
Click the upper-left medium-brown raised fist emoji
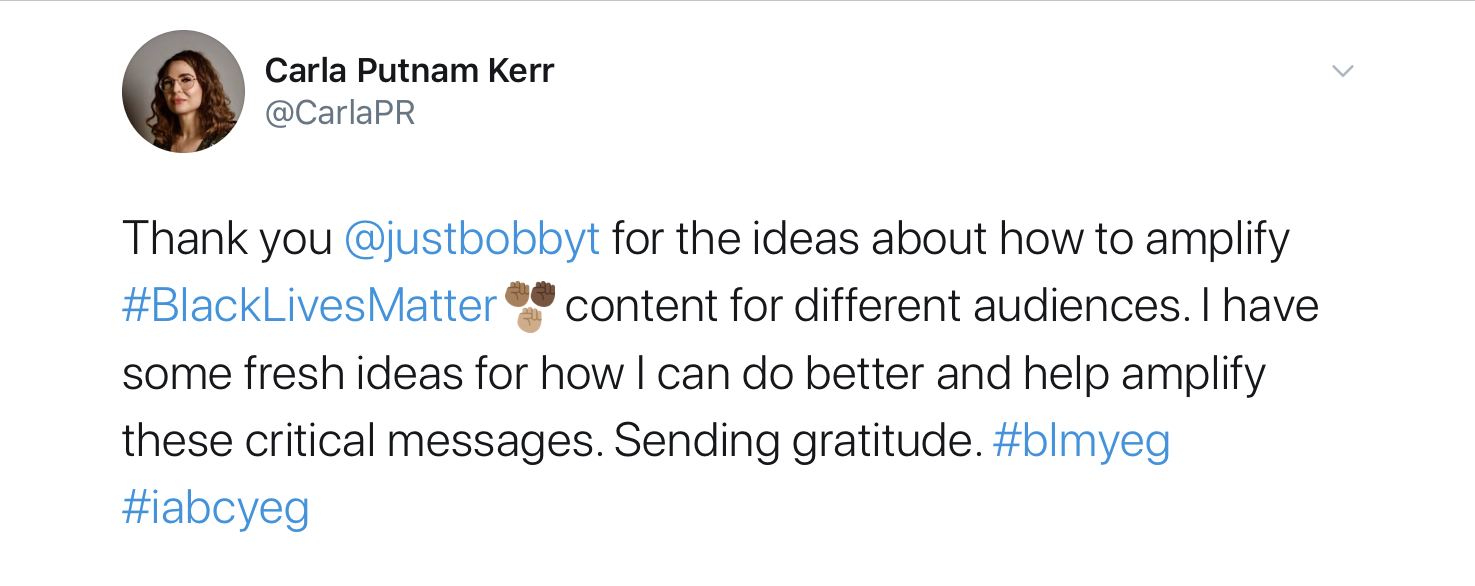[x=517, y=294]
